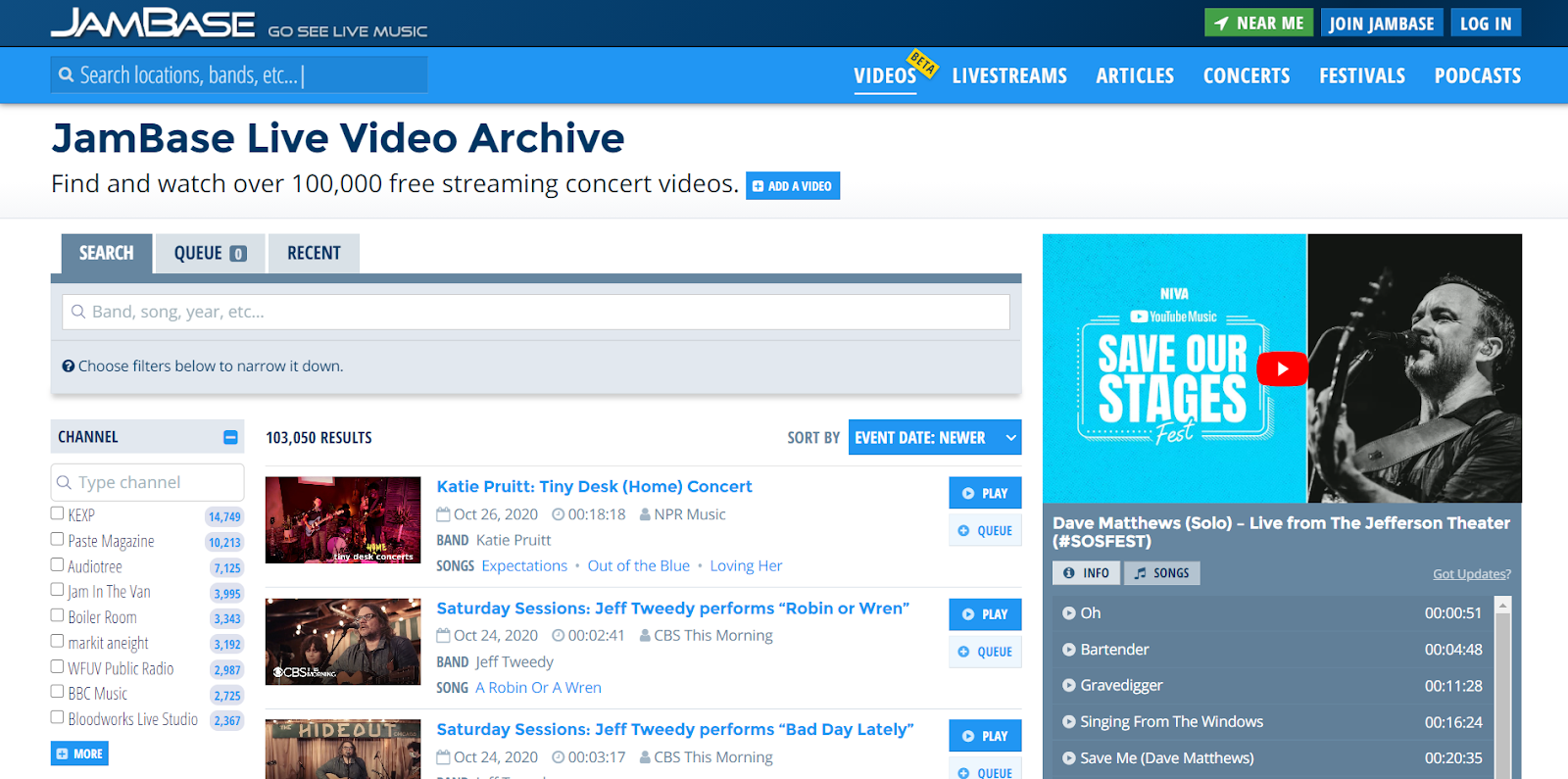Open the PODCASTS section
1568x779 pixels.
tap(1478, 75)
